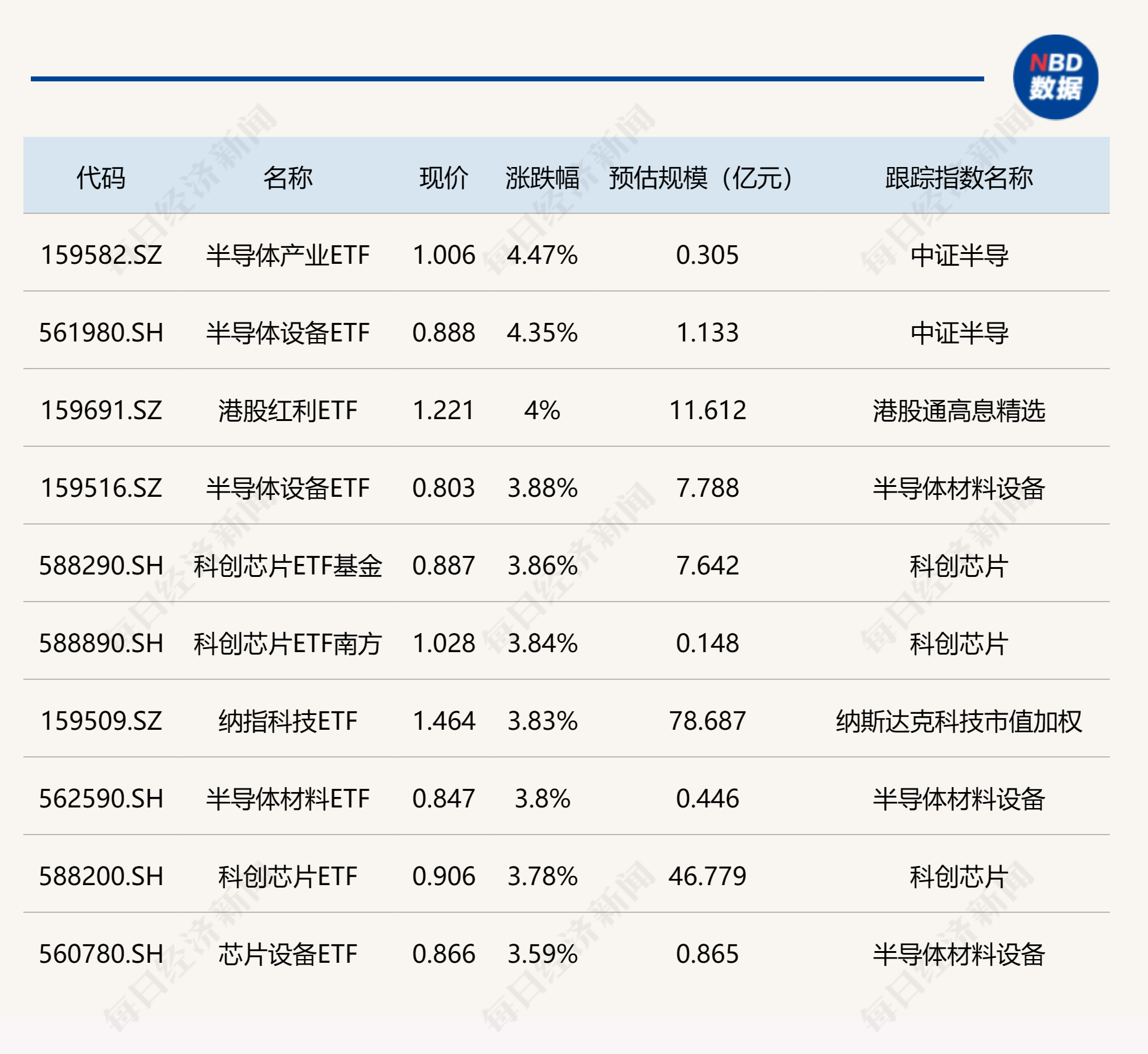Click the name 纳指科技ETF
1148x1054 pixels.
click(x=288, y=721)
